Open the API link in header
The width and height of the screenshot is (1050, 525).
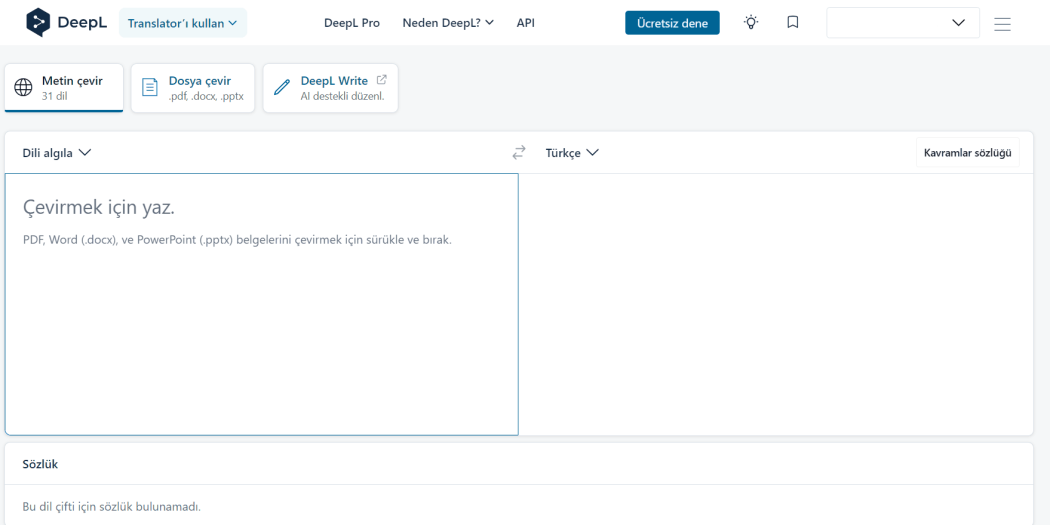(x=526, y=23)
